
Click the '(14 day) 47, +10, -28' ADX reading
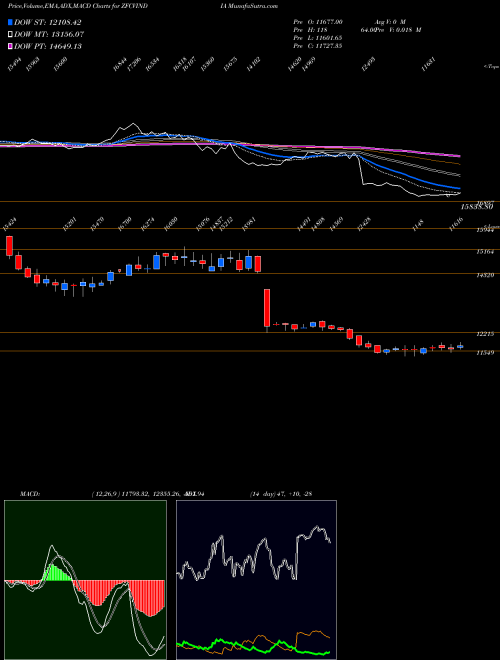pos(281,494)
